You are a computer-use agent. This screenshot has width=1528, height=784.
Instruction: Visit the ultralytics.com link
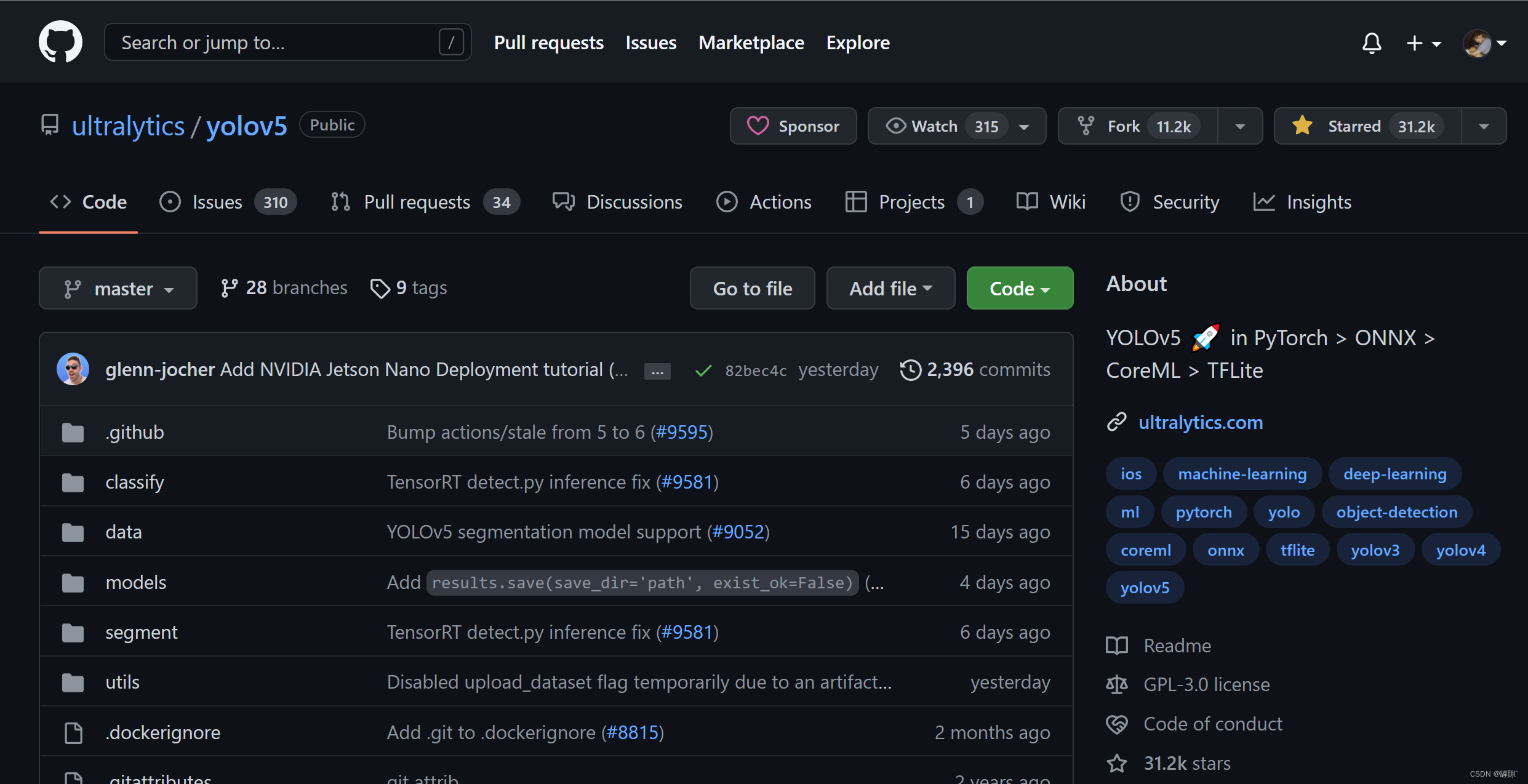tap(1201, 422)
